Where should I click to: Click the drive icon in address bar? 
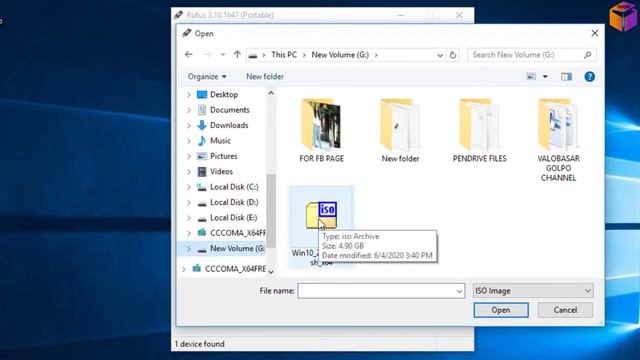click(253, 55)
